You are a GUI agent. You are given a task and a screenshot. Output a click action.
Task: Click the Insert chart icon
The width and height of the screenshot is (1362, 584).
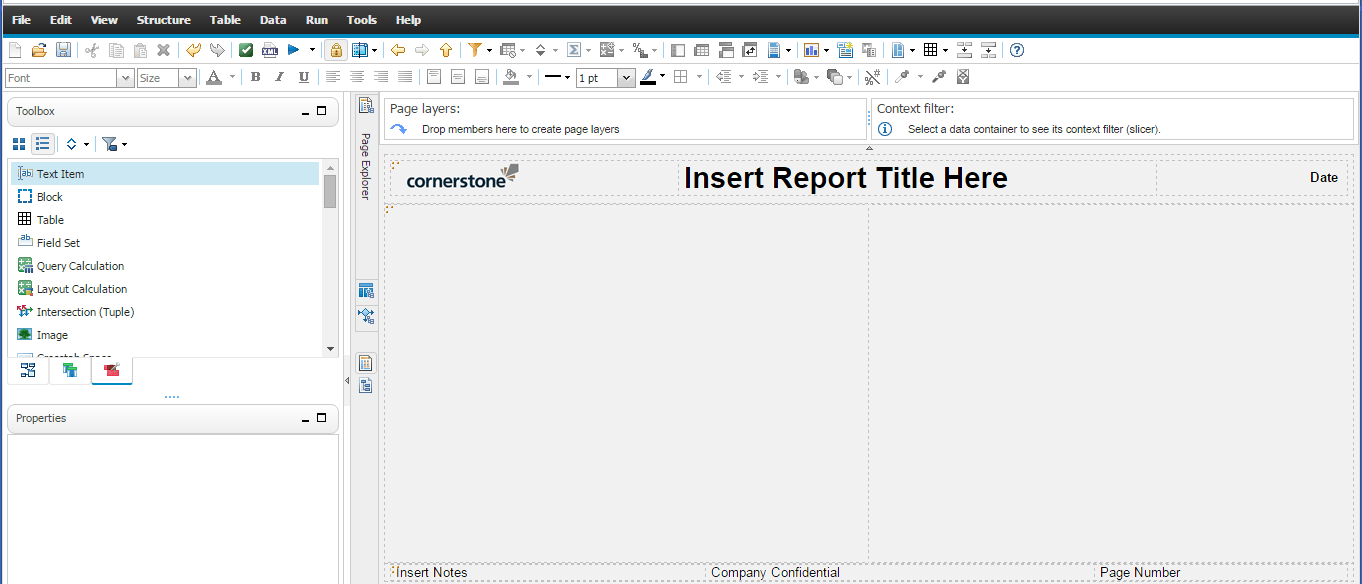(811, 50)
